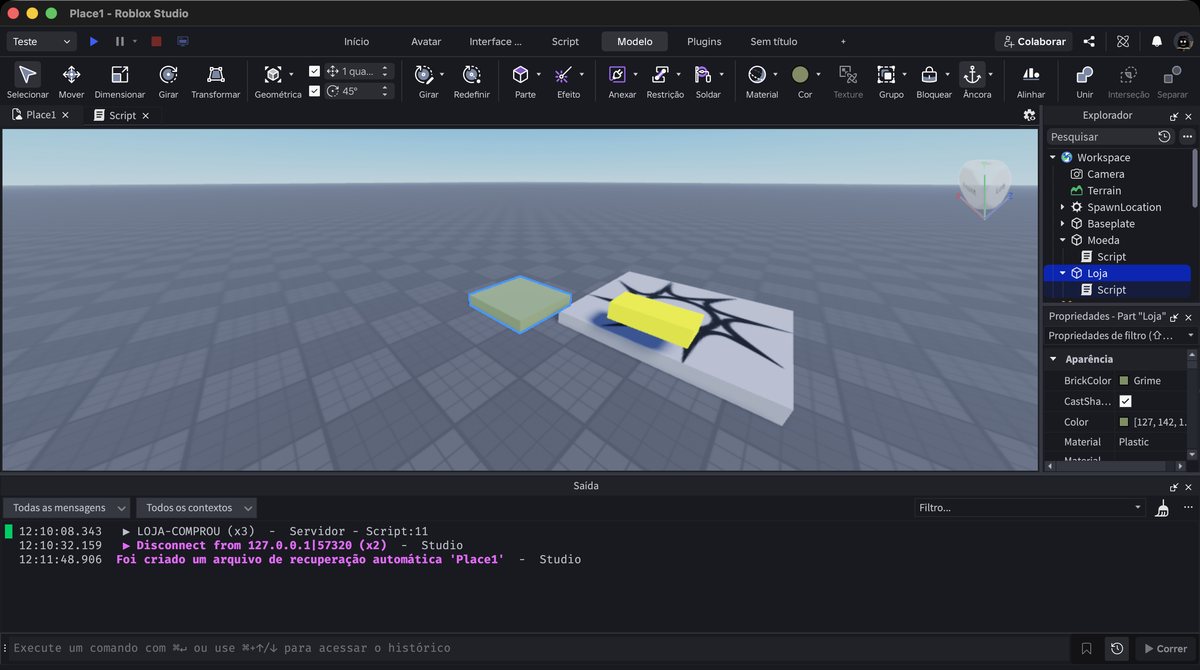
Task: Open the Parte dropdown arrow
Action: point(538,75)
